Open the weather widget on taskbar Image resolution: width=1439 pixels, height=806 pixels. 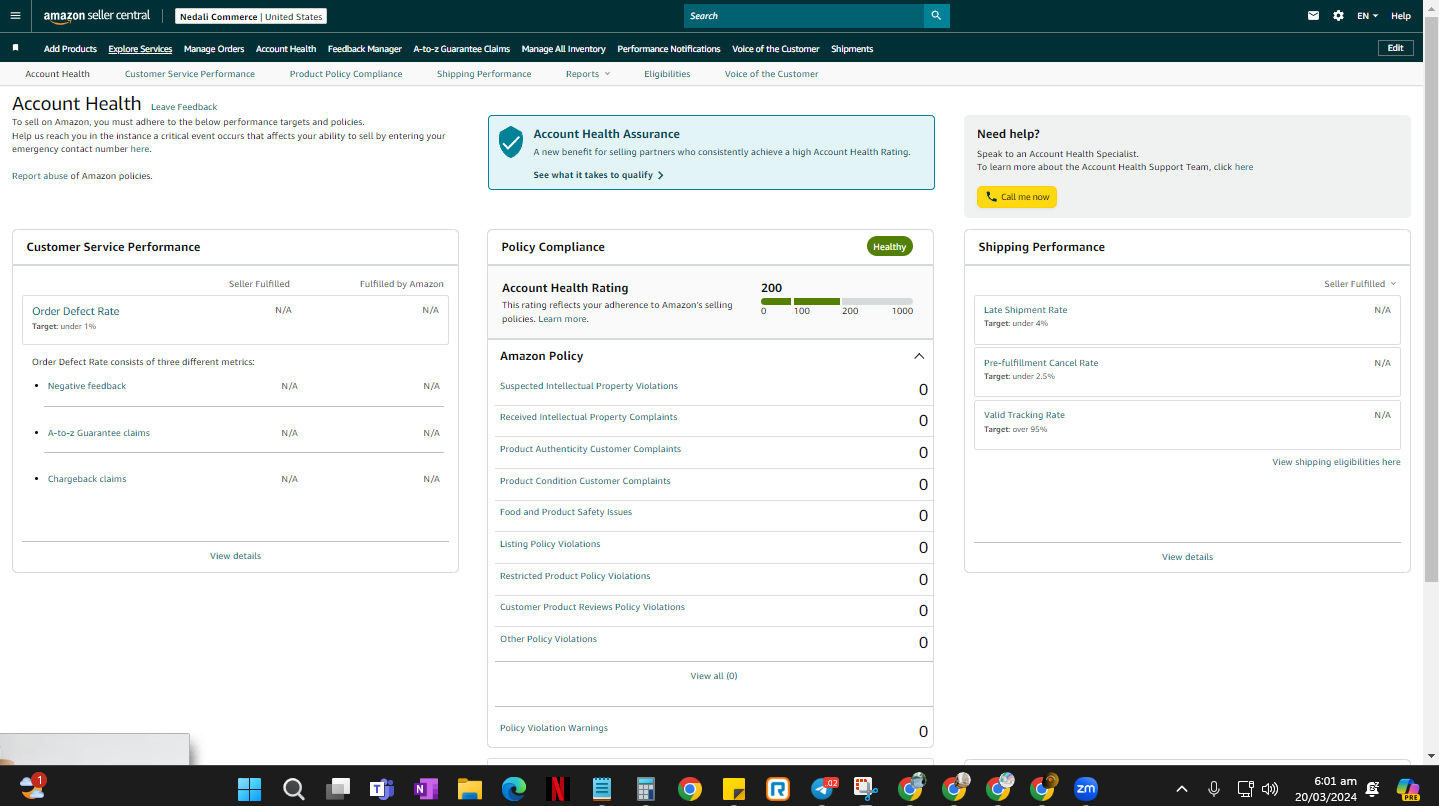pos(32,787)
